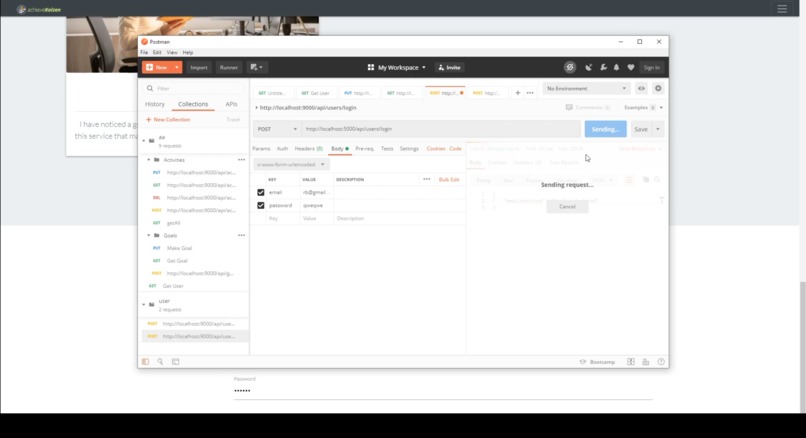Cancel the request being sent

click(x=567, y=207)
